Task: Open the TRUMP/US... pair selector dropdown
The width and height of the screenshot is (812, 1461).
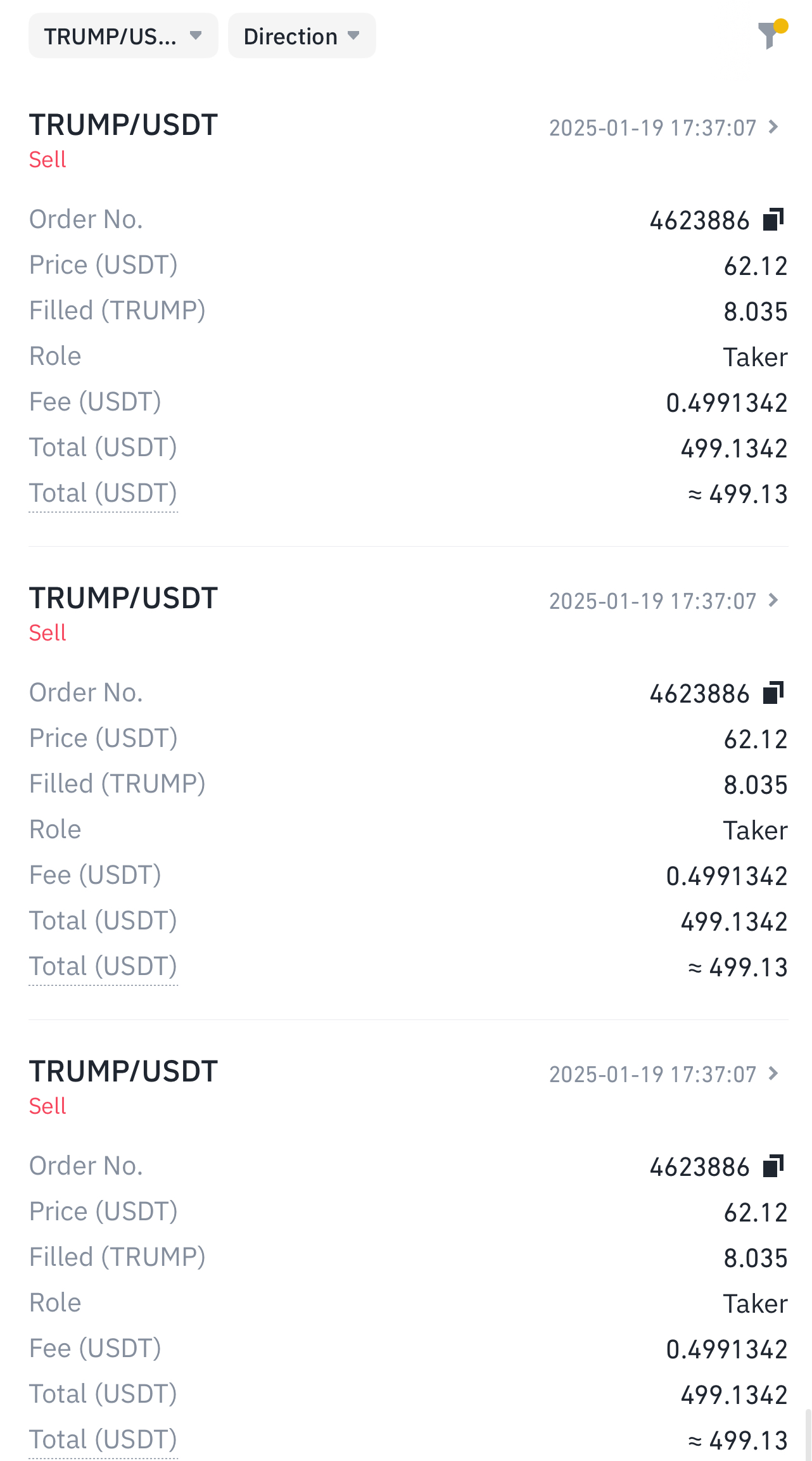Action: click(x=123, y=36)
